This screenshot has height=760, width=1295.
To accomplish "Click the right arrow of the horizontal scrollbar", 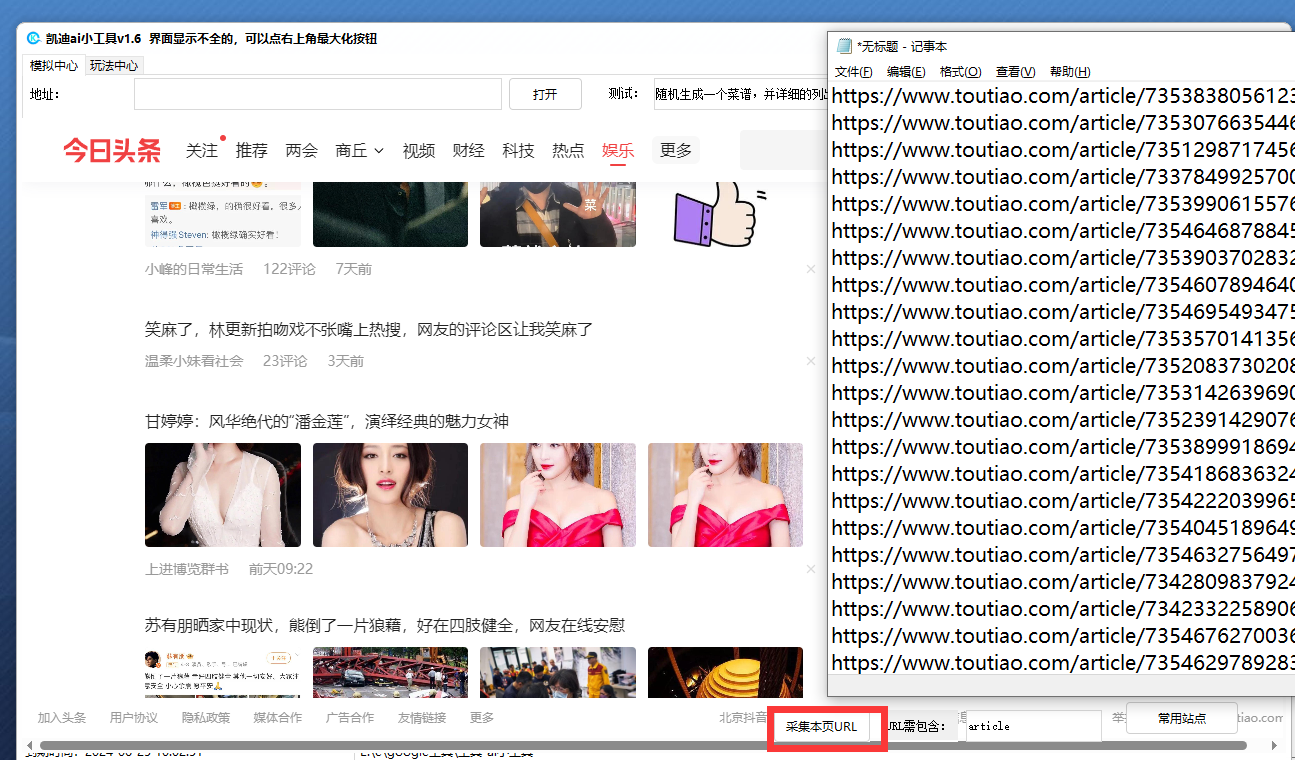I will [1274, 745].
